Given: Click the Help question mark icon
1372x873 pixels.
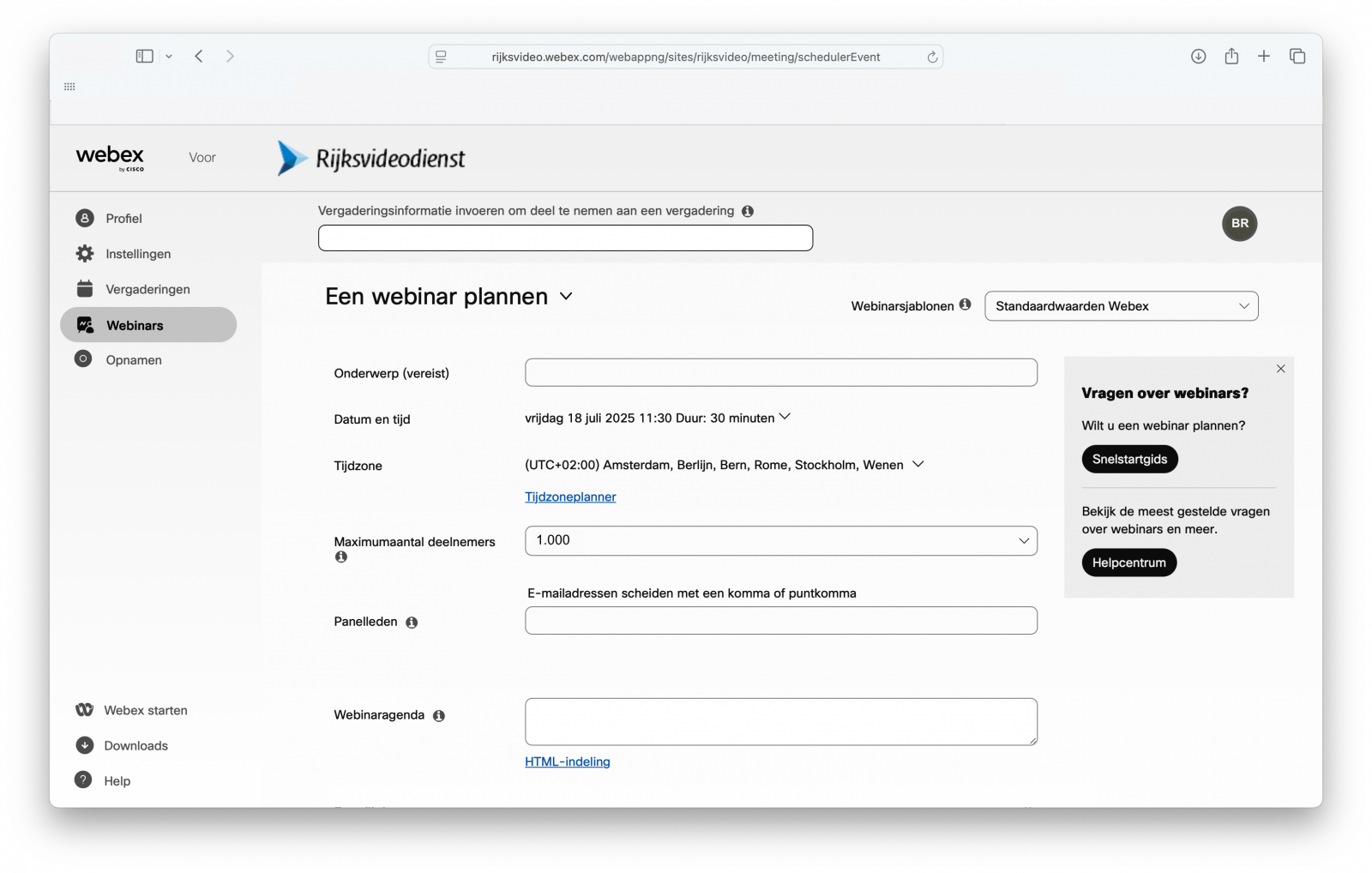Looking at the screenshot, I should coord(83,780).
